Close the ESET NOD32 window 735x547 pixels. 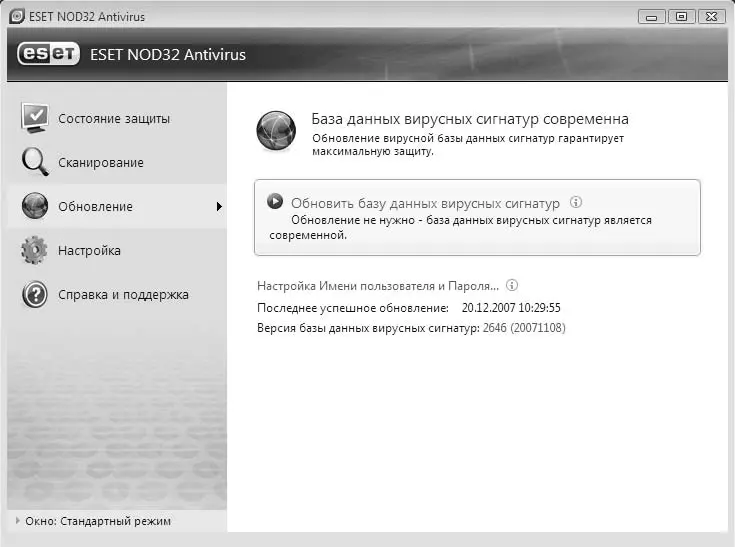tap(712, 17)
